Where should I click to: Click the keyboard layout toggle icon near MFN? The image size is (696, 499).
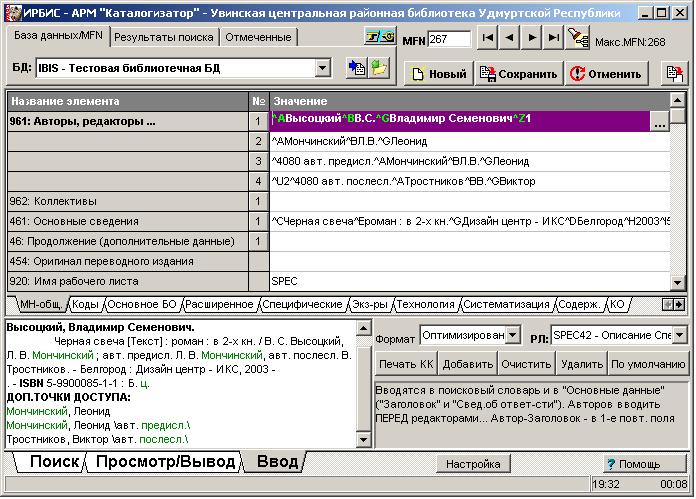coord(380,36)
